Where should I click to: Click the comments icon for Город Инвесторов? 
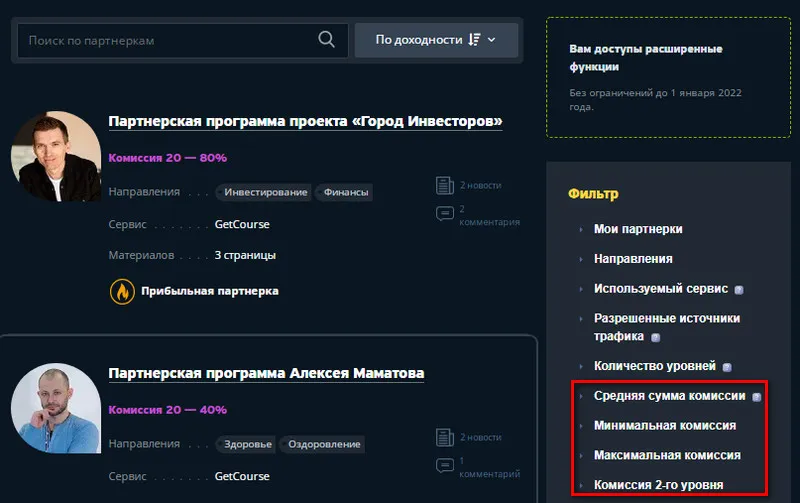point(445,214)
